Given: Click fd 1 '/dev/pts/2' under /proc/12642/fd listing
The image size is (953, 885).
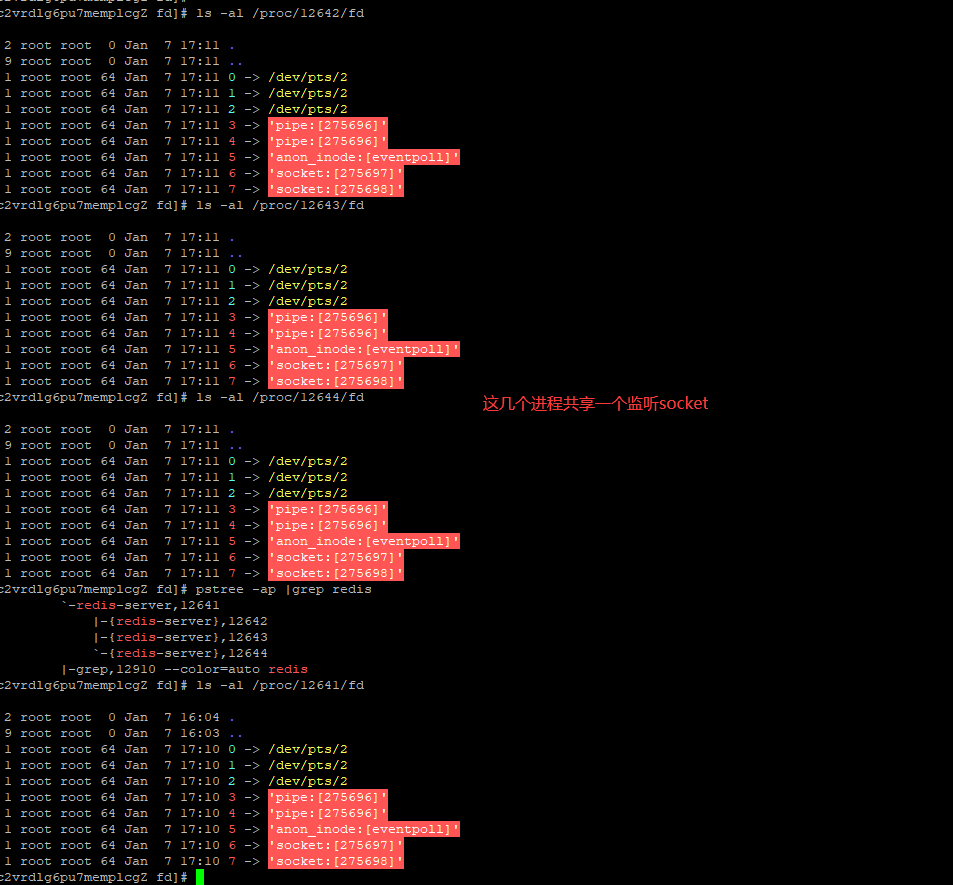Looking at the screenshot, I should 308,93.
